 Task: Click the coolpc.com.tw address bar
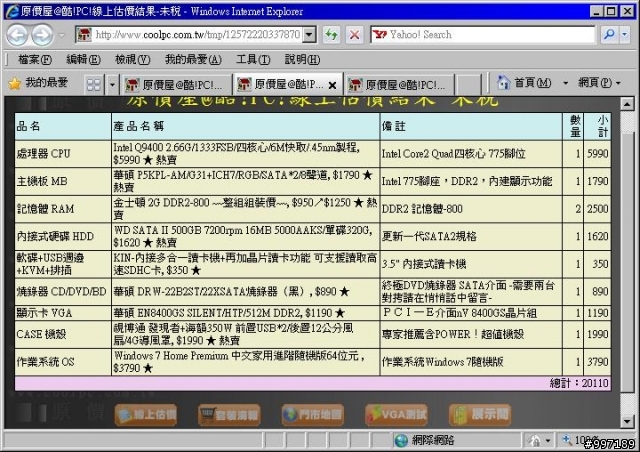click(189, 35)
